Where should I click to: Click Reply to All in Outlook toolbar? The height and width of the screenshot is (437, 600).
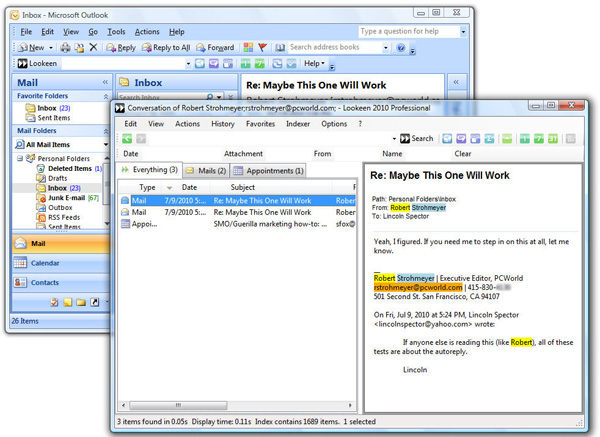(x=166, y=47)
